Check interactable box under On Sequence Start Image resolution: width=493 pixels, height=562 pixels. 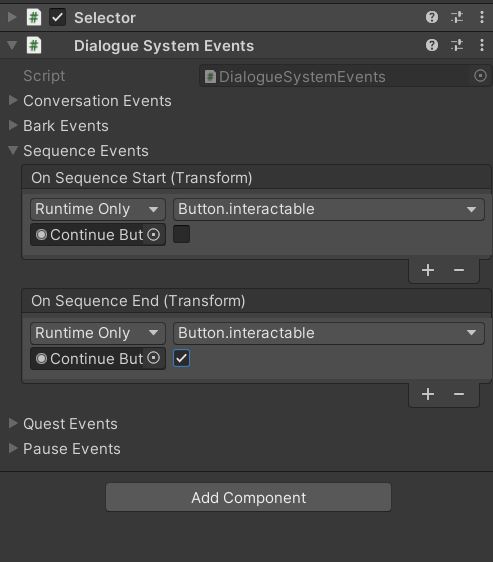click(x=181, y=234)
